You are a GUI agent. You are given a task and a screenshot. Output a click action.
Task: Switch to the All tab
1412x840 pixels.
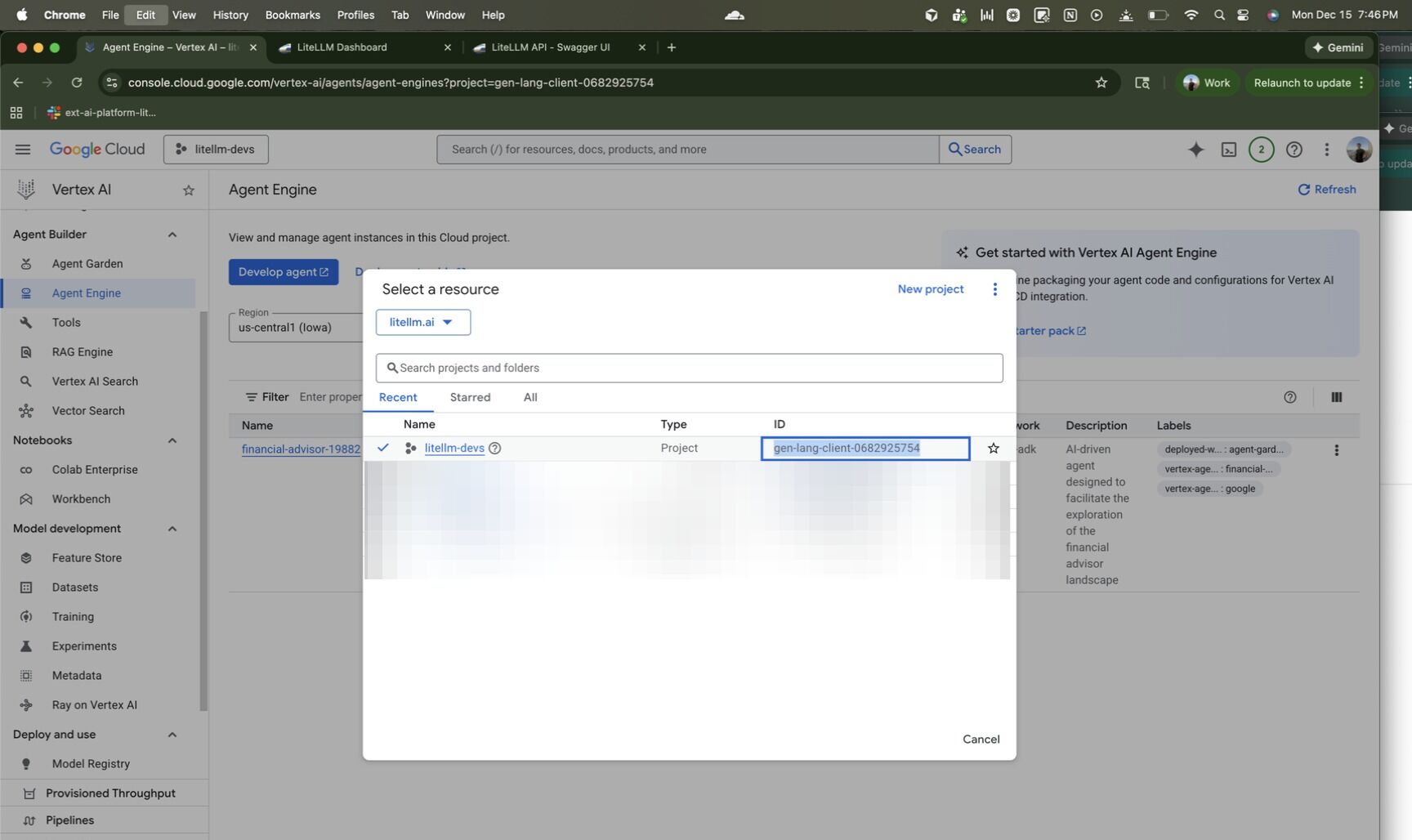530,397
